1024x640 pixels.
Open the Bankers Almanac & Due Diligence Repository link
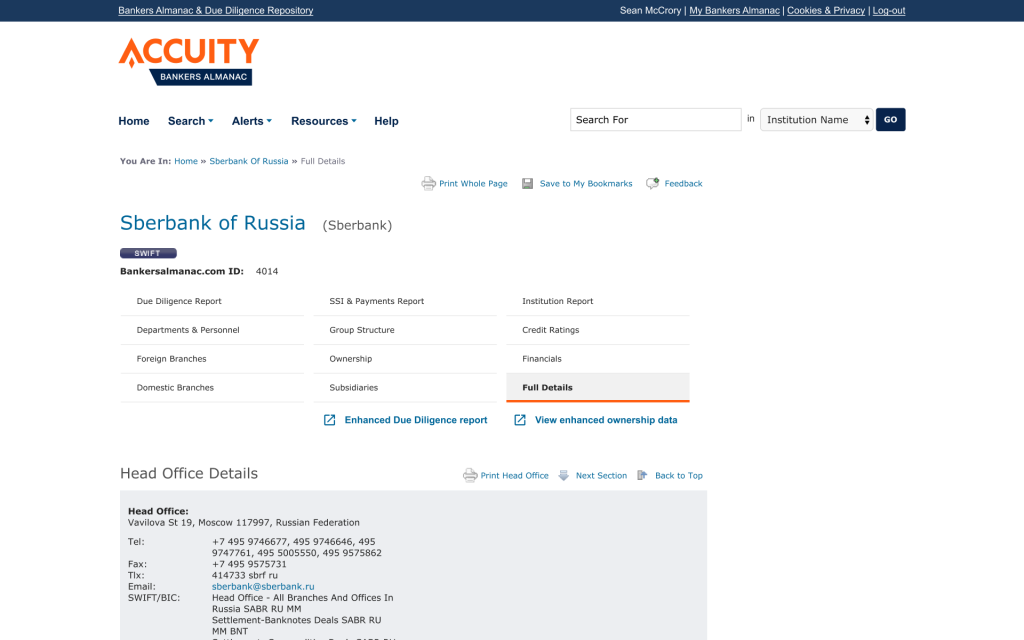tap(216, 10)
